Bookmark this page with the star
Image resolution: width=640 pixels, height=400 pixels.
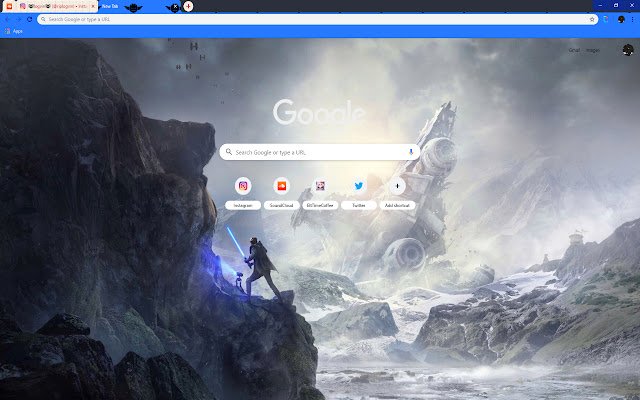coord(592,19)
